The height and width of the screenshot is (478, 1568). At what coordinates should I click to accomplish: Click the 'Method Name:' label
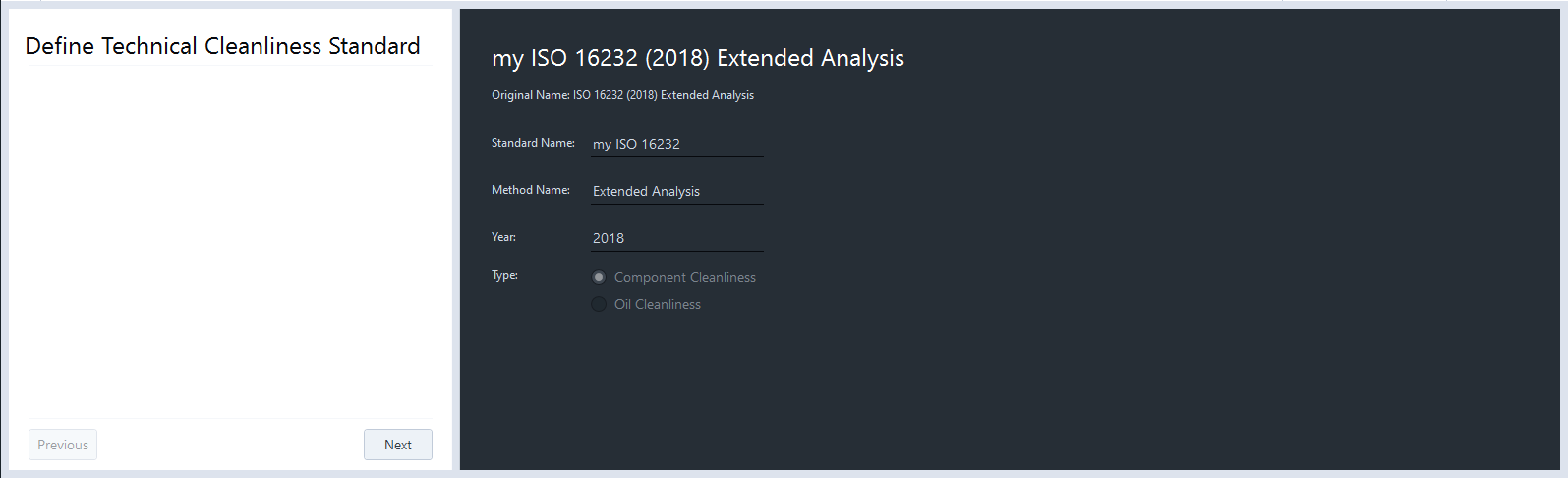click(x=530, y=190)
